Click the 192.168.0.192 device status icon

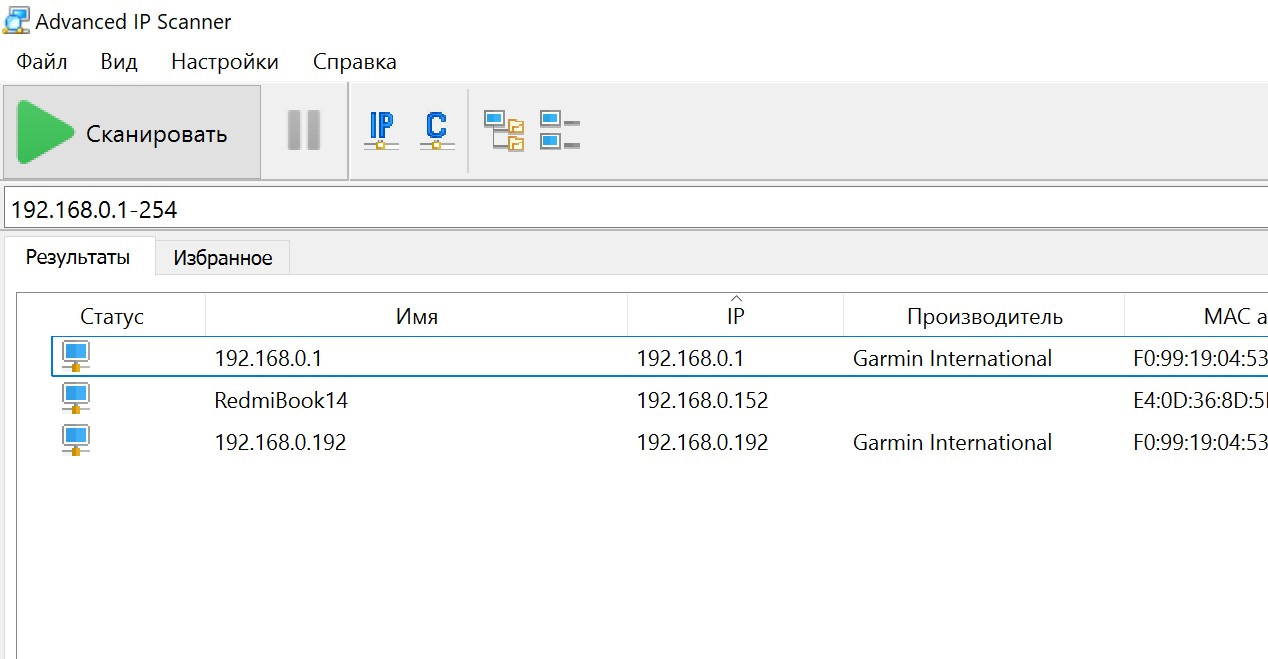click(x=76, y=441)
